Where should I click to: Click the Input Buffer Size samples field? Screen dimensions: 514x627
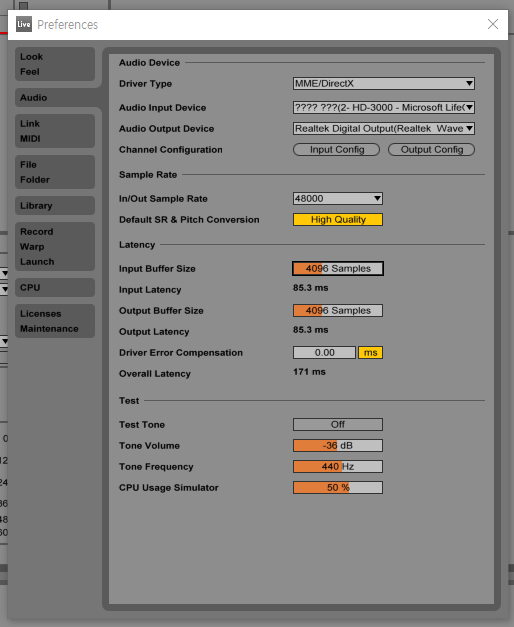338,268
